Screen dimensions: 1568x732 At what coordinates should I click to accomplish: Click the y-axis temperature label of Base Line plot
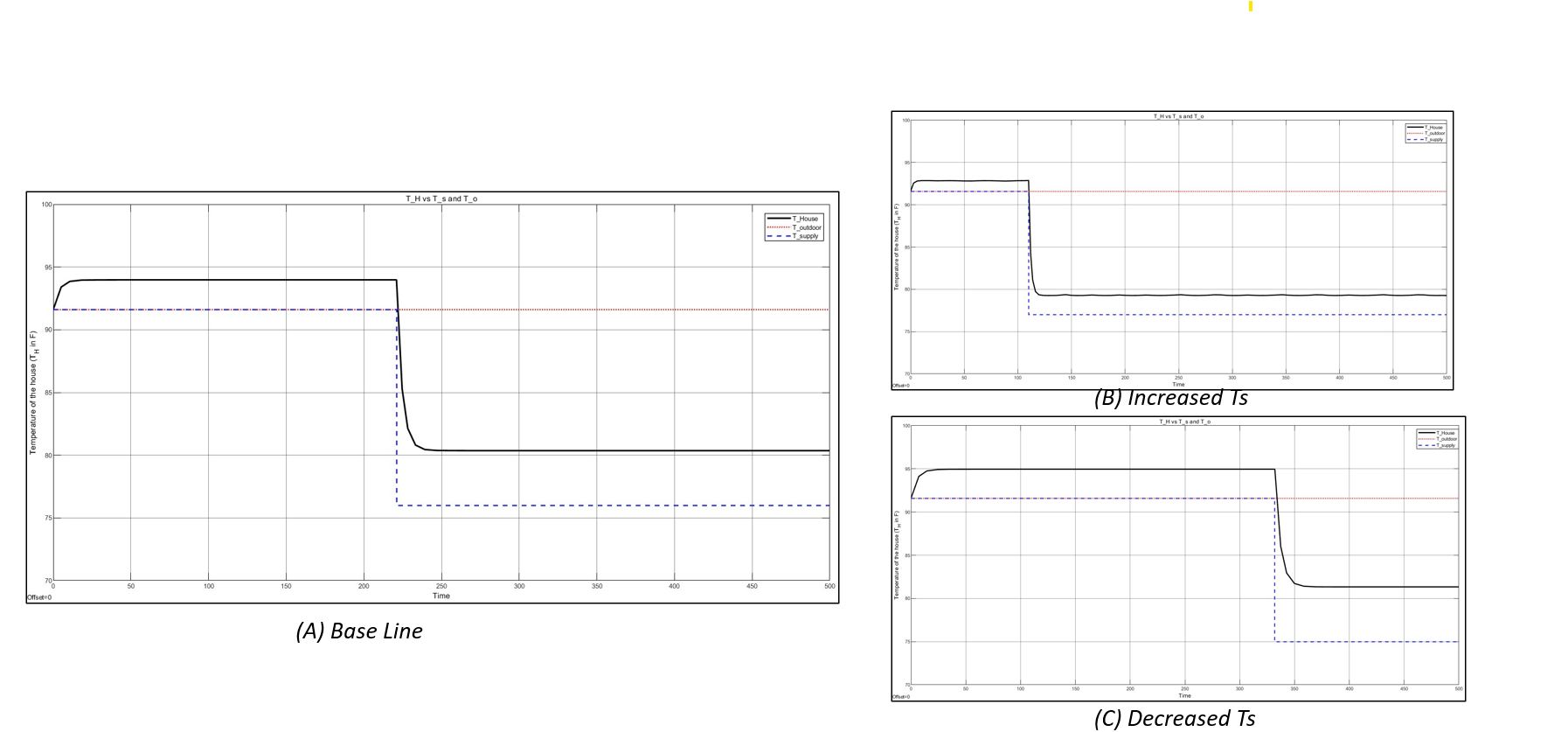[34, 393]
